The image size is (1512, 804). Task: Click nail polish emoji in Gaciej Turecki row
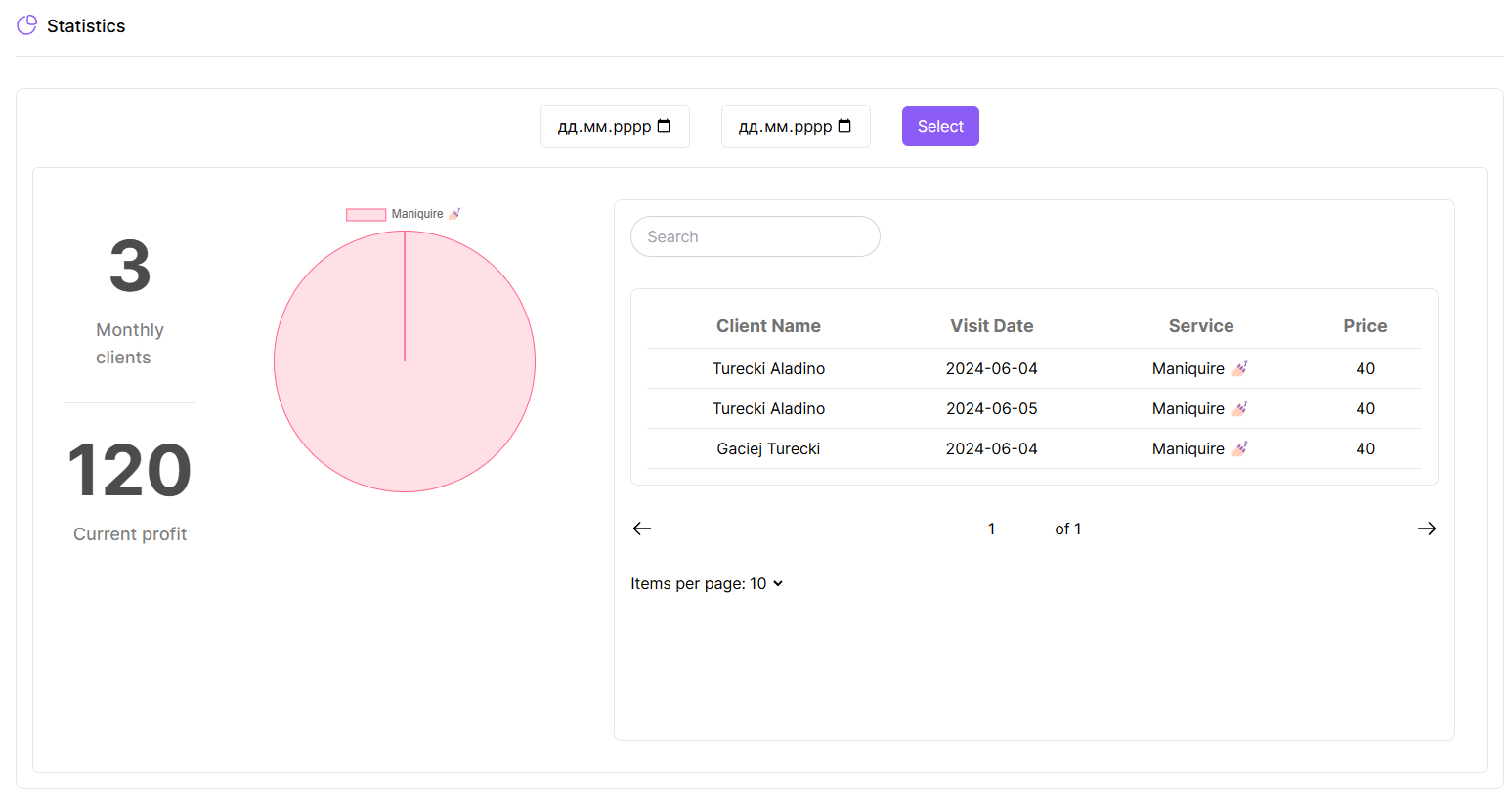[1239, 449]
